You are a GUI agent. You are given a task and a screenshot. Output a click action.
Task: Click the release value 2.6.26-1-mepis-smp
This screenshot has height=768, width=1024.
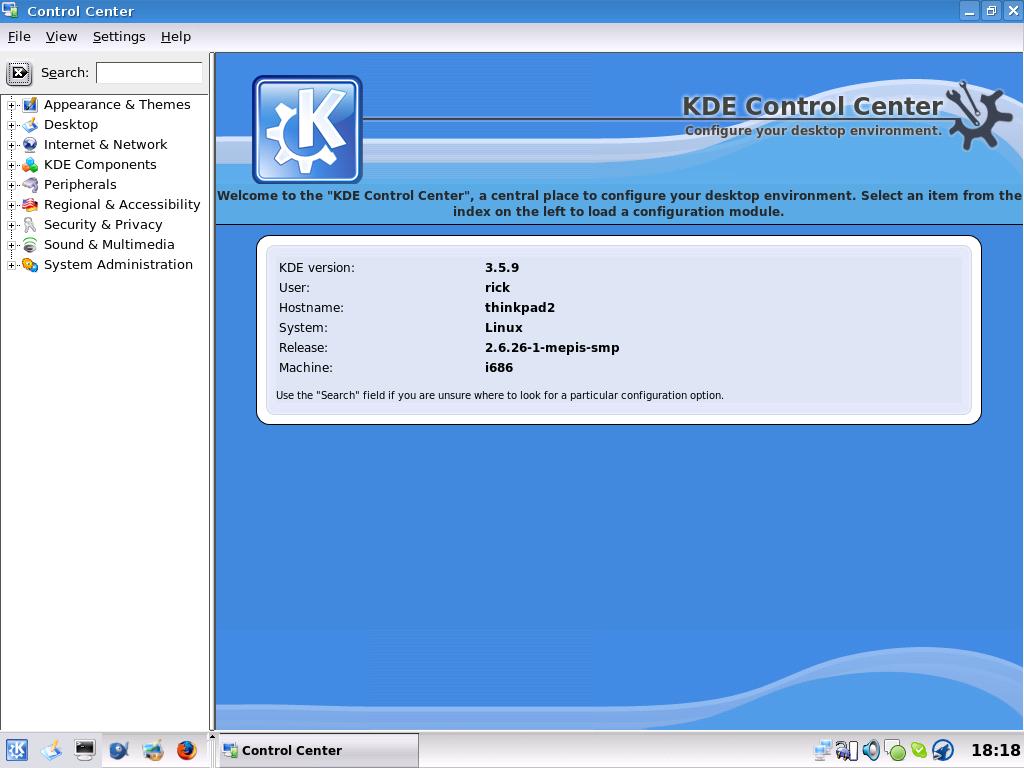(552, 347)
